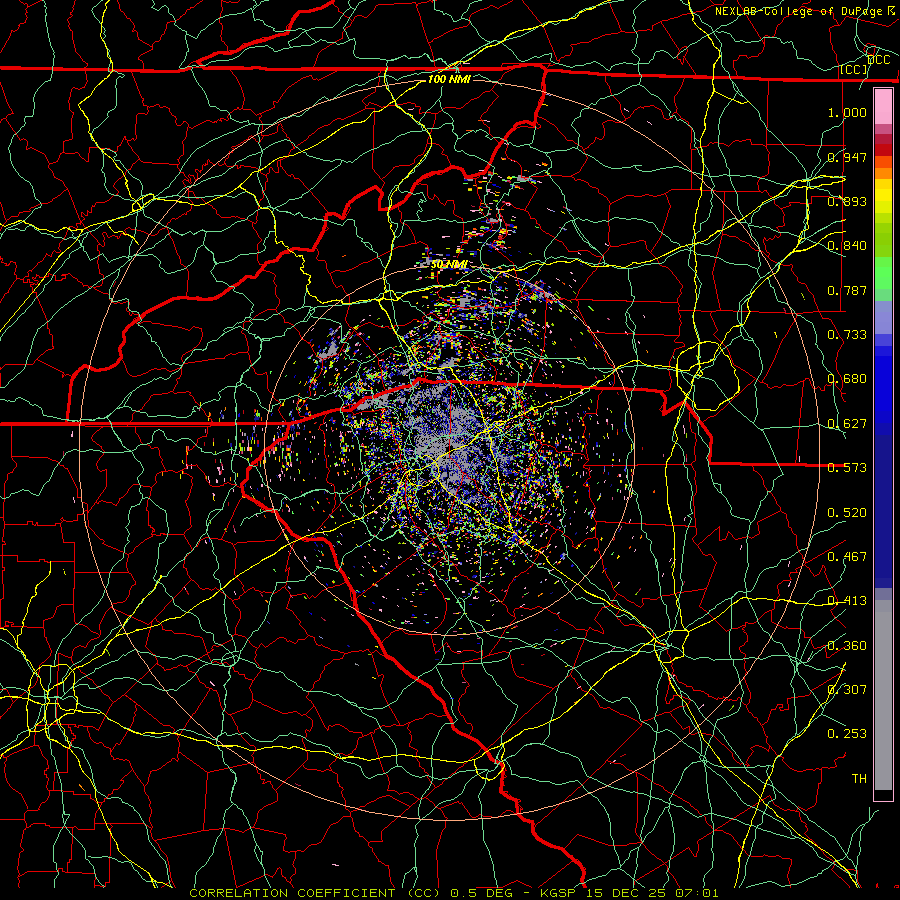Click the 100 NMI range ring label
Image resolution: width=900 pixels, height=900 pixels.
click(449, 79)
